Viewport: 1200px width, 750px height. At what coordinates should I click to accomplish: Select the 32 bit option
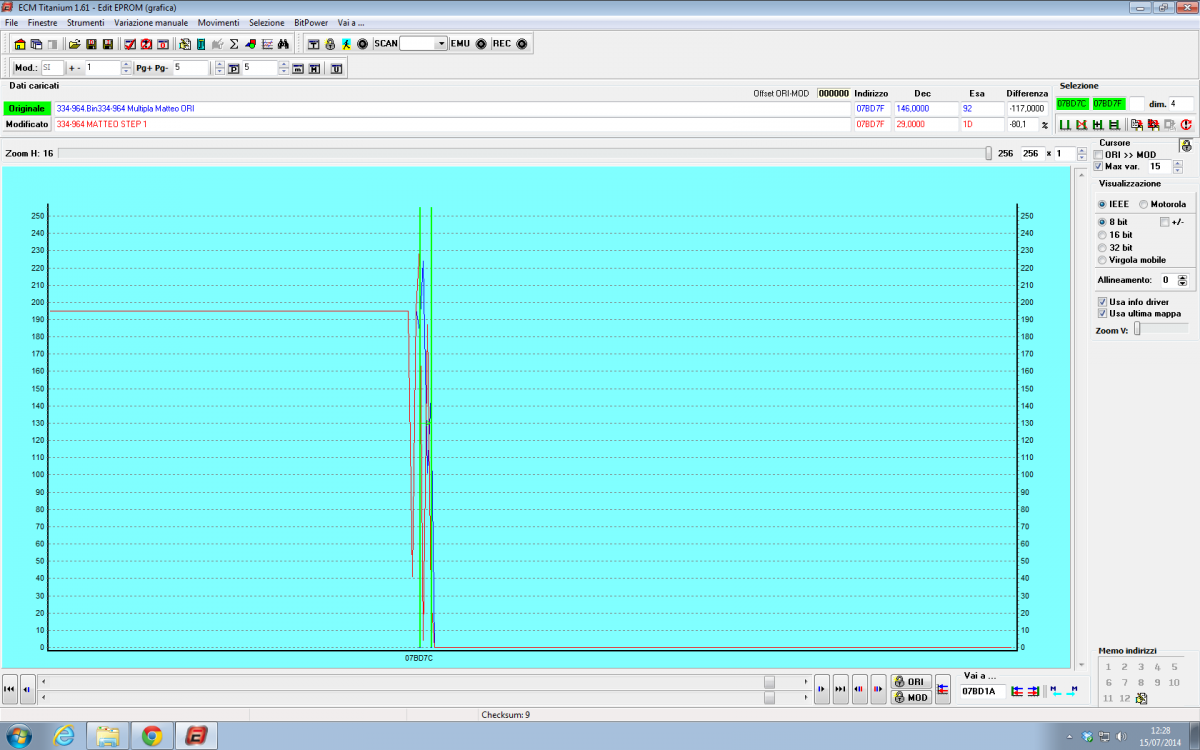1102,247
